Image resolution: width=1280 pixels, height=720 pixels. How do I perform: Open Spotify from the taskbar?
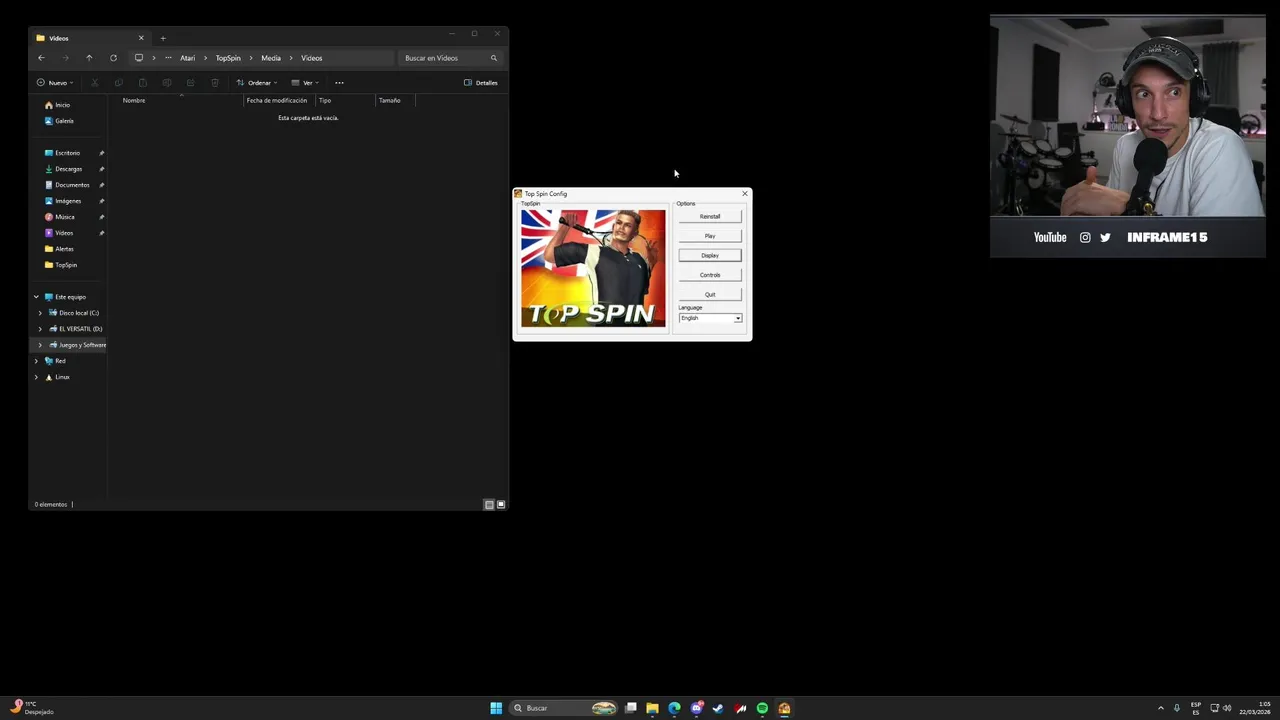[x=762, y=708]
